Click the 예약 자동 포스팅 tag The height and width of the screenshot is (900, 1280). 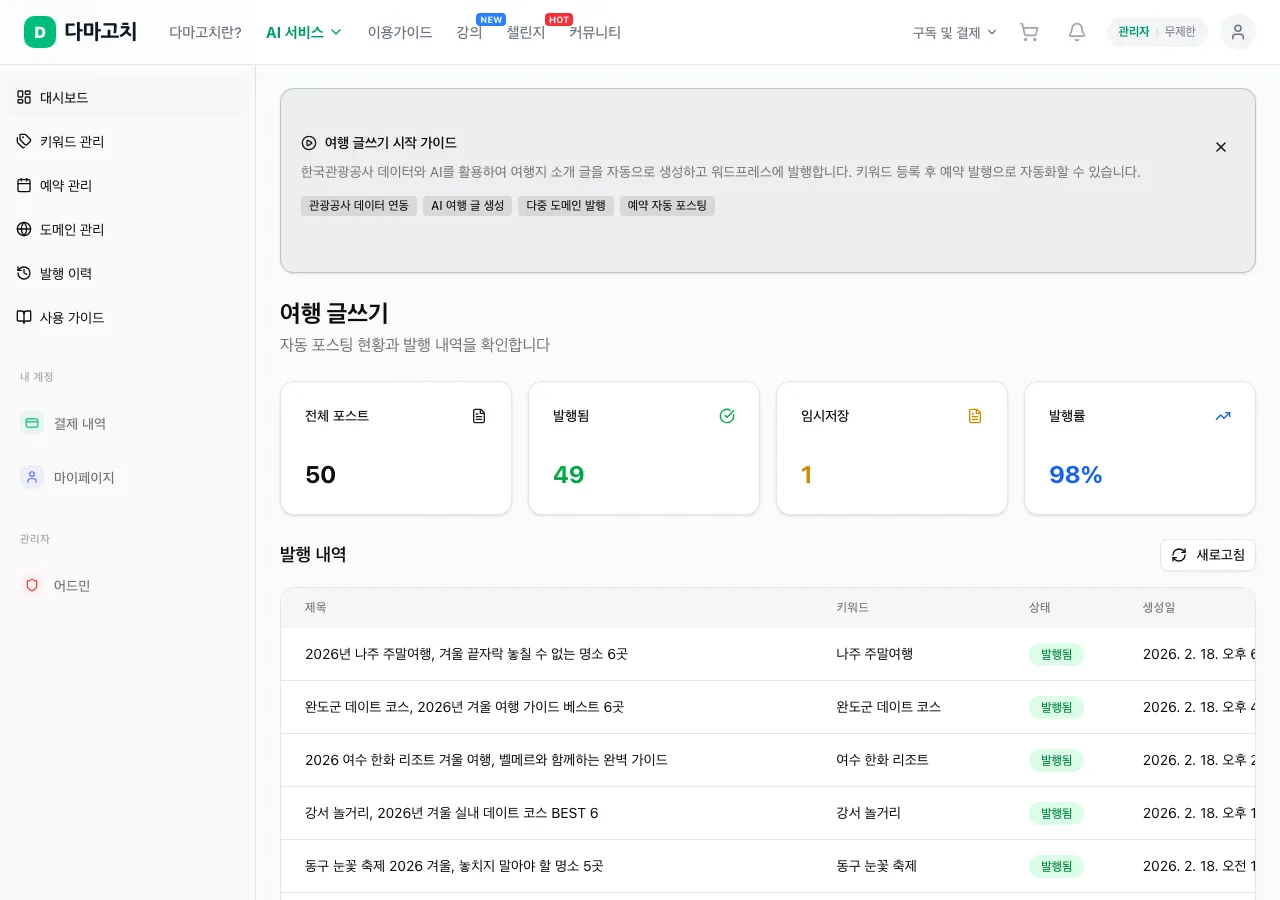coord(667,206)
